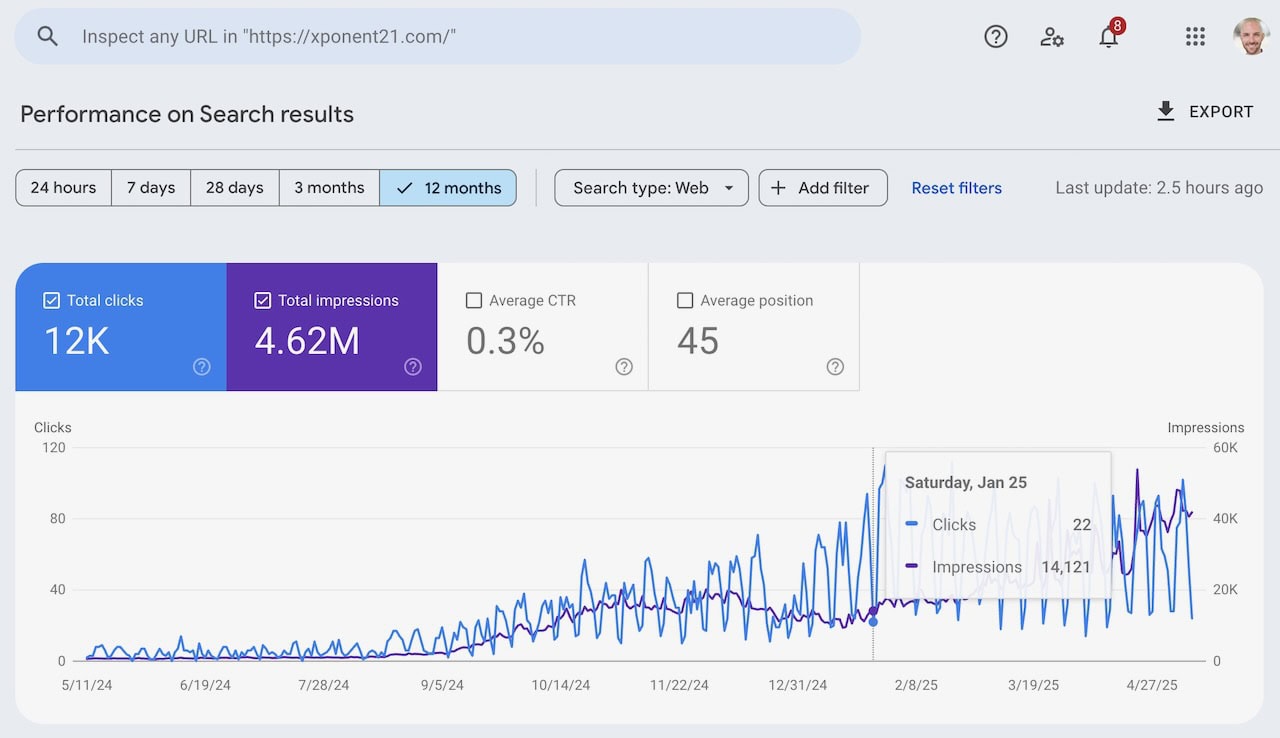Click Average position help icon
Viewport: 1280px width, 738px height.
(835, 367)
